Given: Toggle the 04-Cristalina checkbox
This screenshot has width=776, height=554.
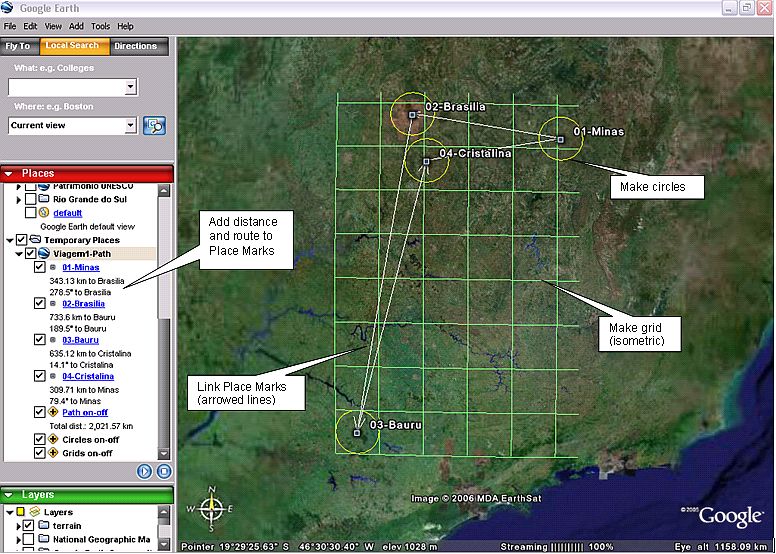Looking at the screenshot, I should [x=40, y=376].
